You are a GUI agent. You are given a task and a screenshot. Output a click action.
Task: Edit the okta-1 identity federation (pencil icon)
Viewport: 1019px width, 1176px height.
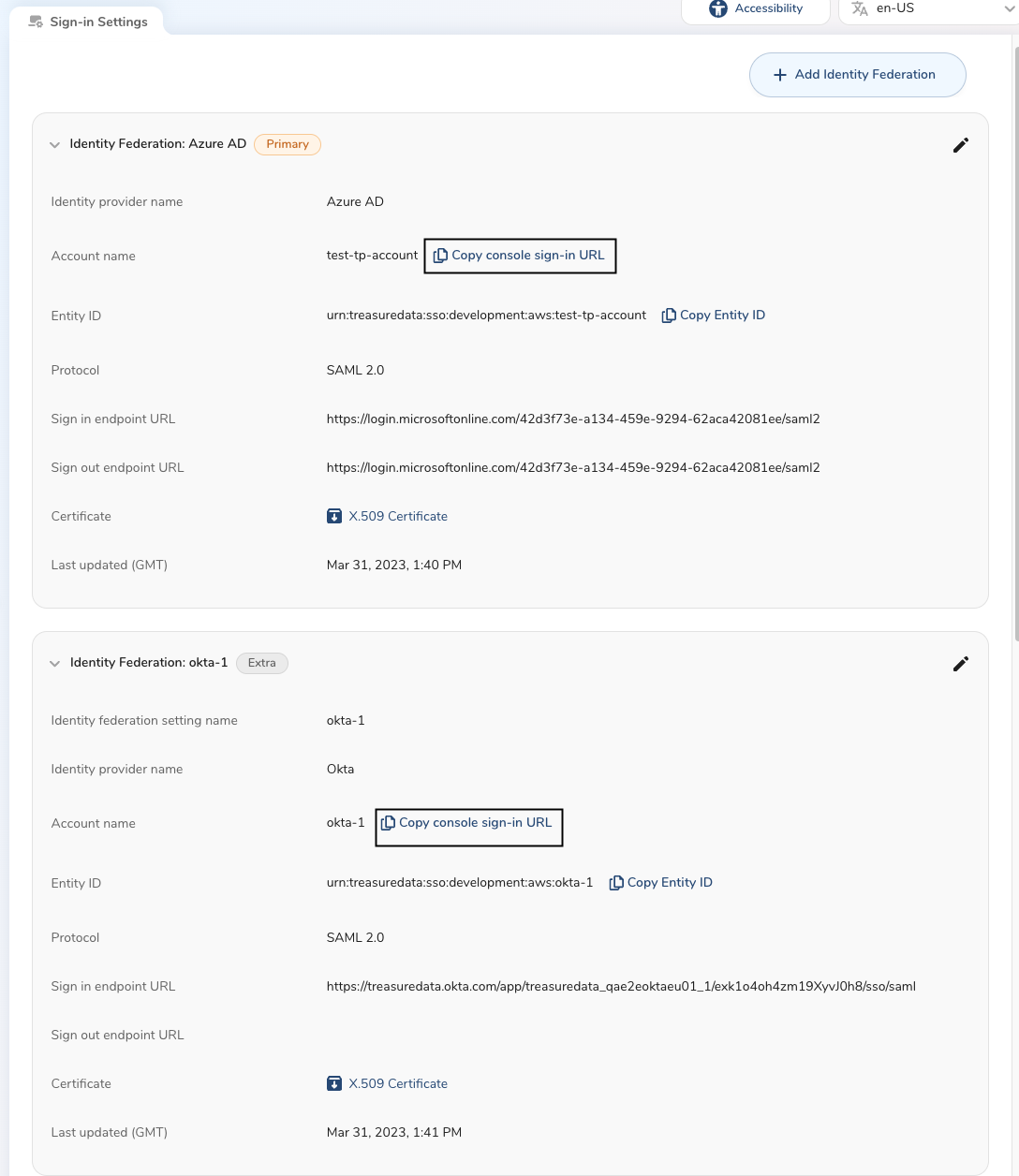tap(960, 664)
